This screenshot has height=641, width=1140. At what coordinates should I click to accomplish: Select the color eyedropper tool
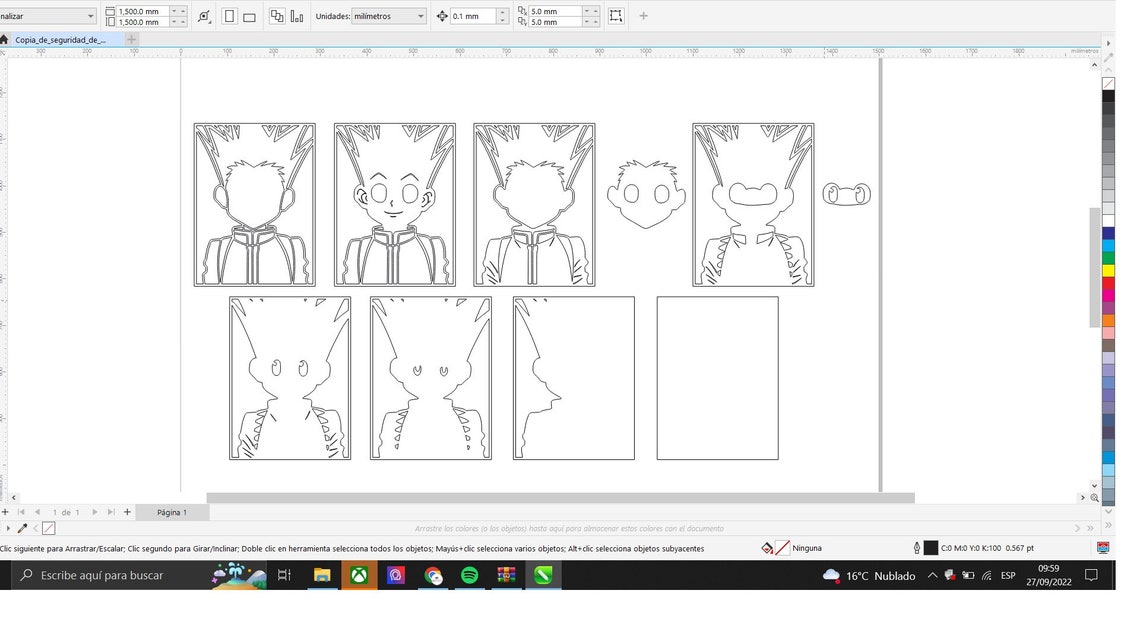point(21,528)
